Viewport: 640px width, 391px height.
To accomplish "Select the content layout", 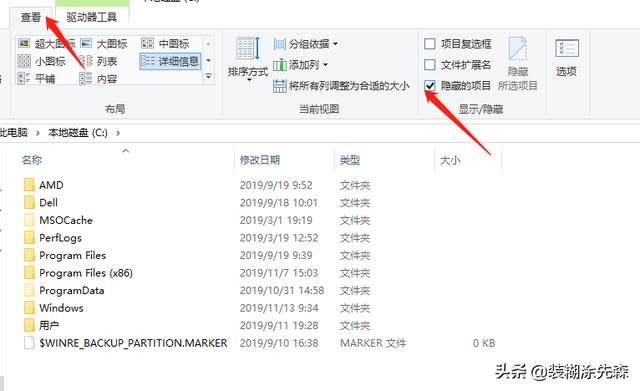I will pyautogui.click(x=98, y=78).
